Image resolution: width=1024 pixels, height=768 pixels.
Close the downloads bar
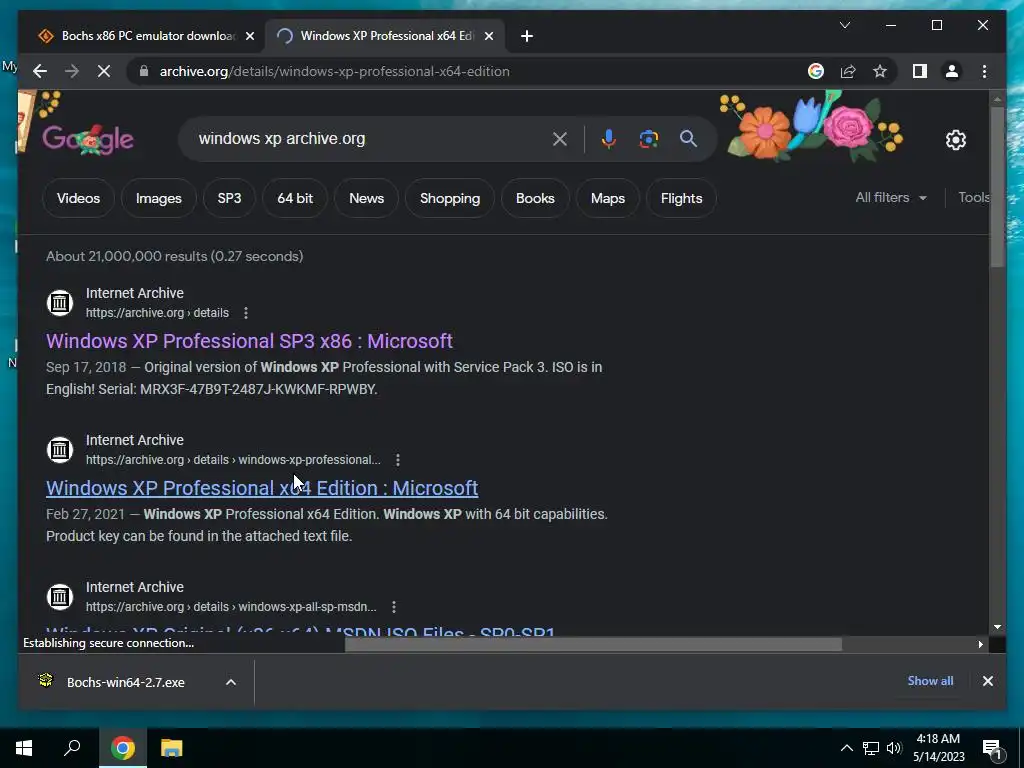(x=987, y=681)
